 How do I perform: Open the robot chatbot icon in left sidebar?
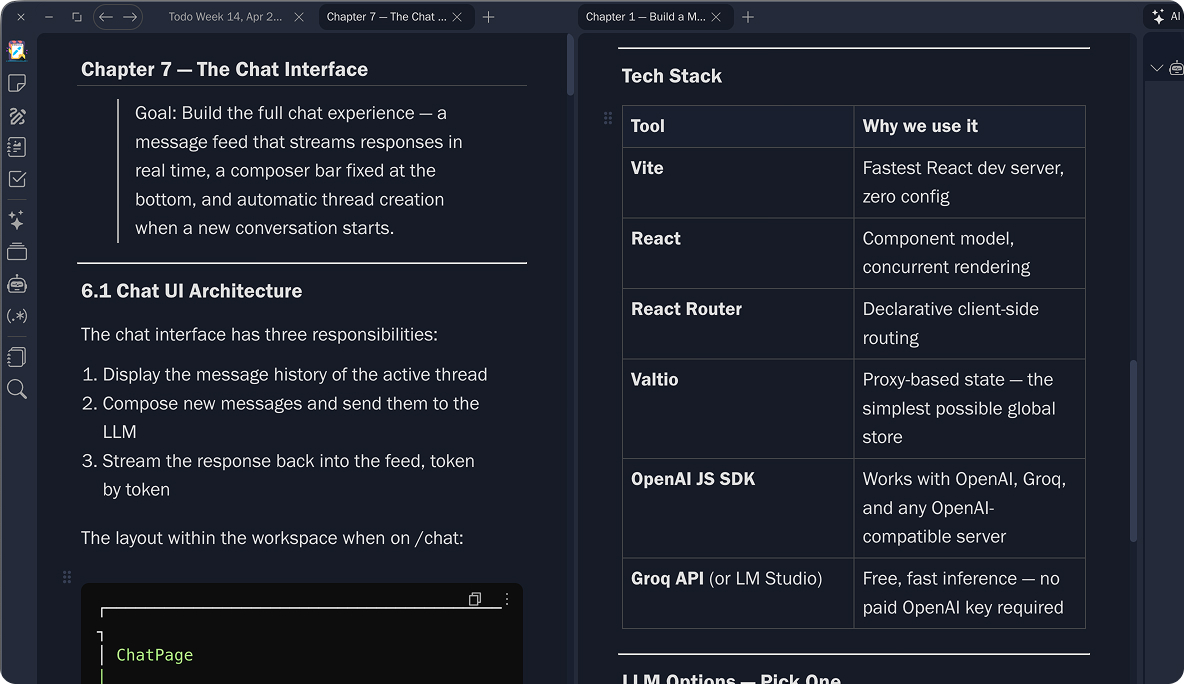pyautogui.click(x=17, y=284)
